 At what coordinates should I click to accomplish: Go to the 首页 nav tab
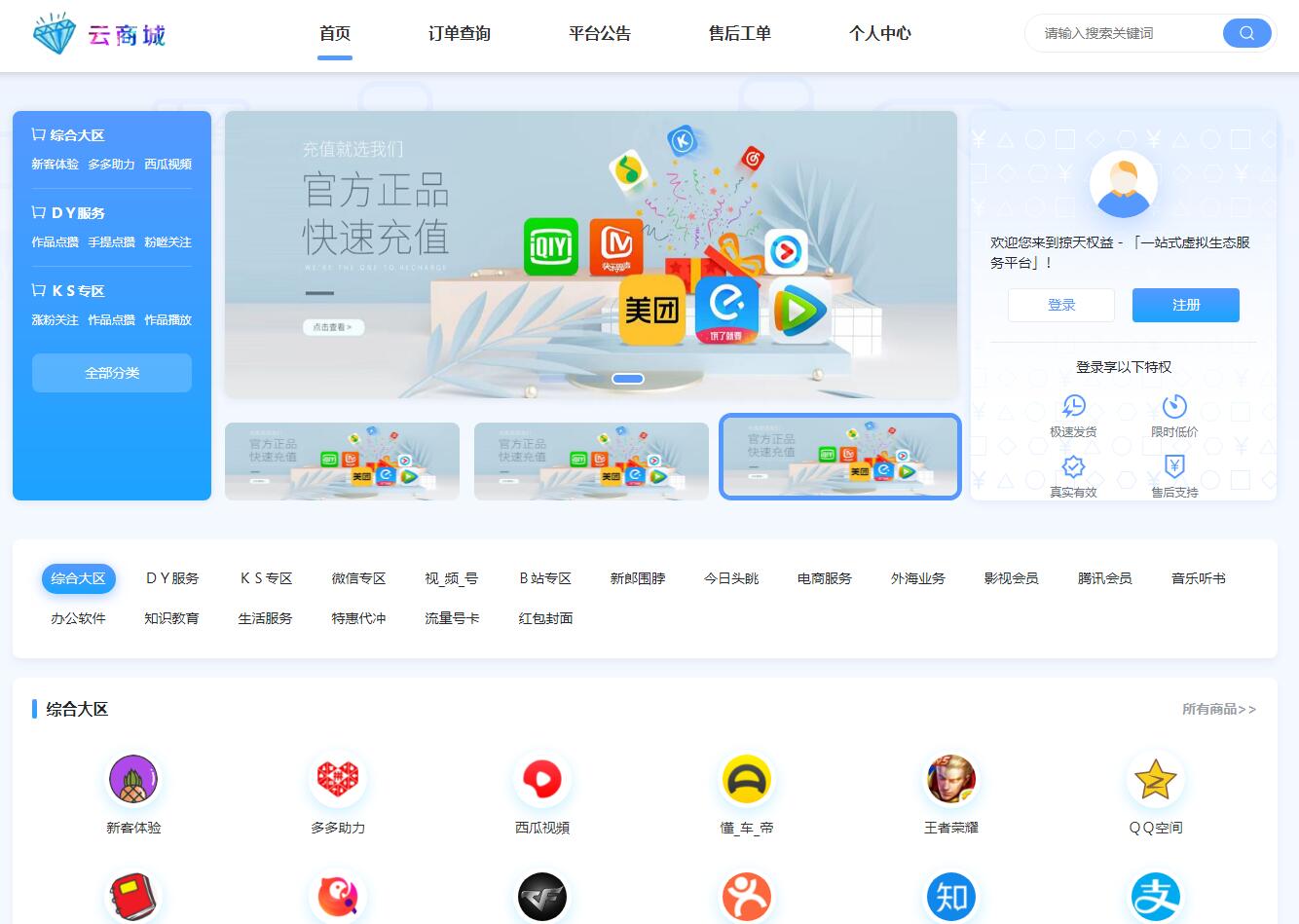point(335,33)
